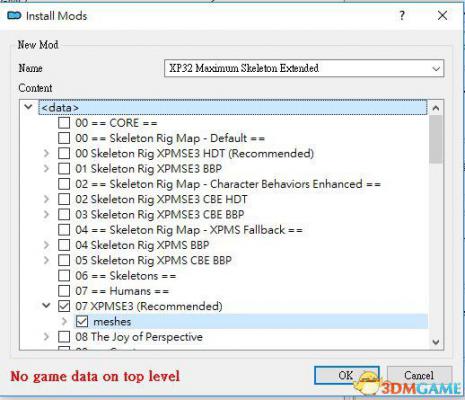Screen dimensions: 465x400
Task: Expand 00 Skeleton Rig XPMSE3 HDT node
Action: [x=46, y=153]
